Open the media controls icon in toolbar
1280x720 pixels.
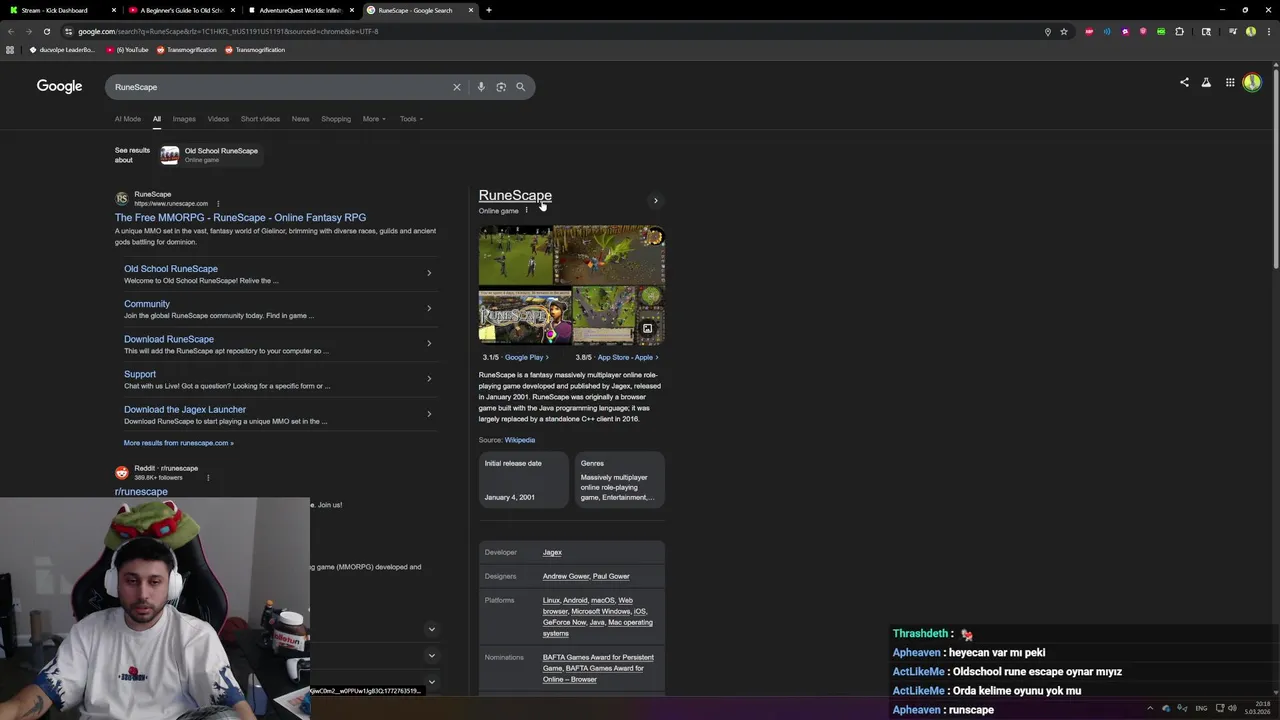pyautogui.click(x=1233, y=31)
